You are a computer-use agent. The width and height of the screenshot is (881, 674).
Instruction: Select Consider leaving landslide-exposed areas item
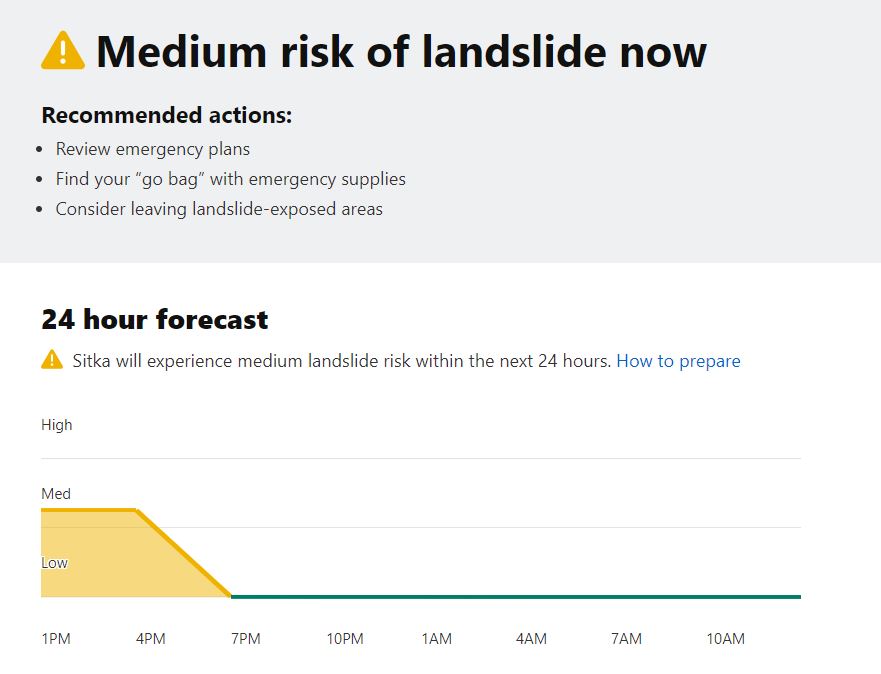pos(219,209)
